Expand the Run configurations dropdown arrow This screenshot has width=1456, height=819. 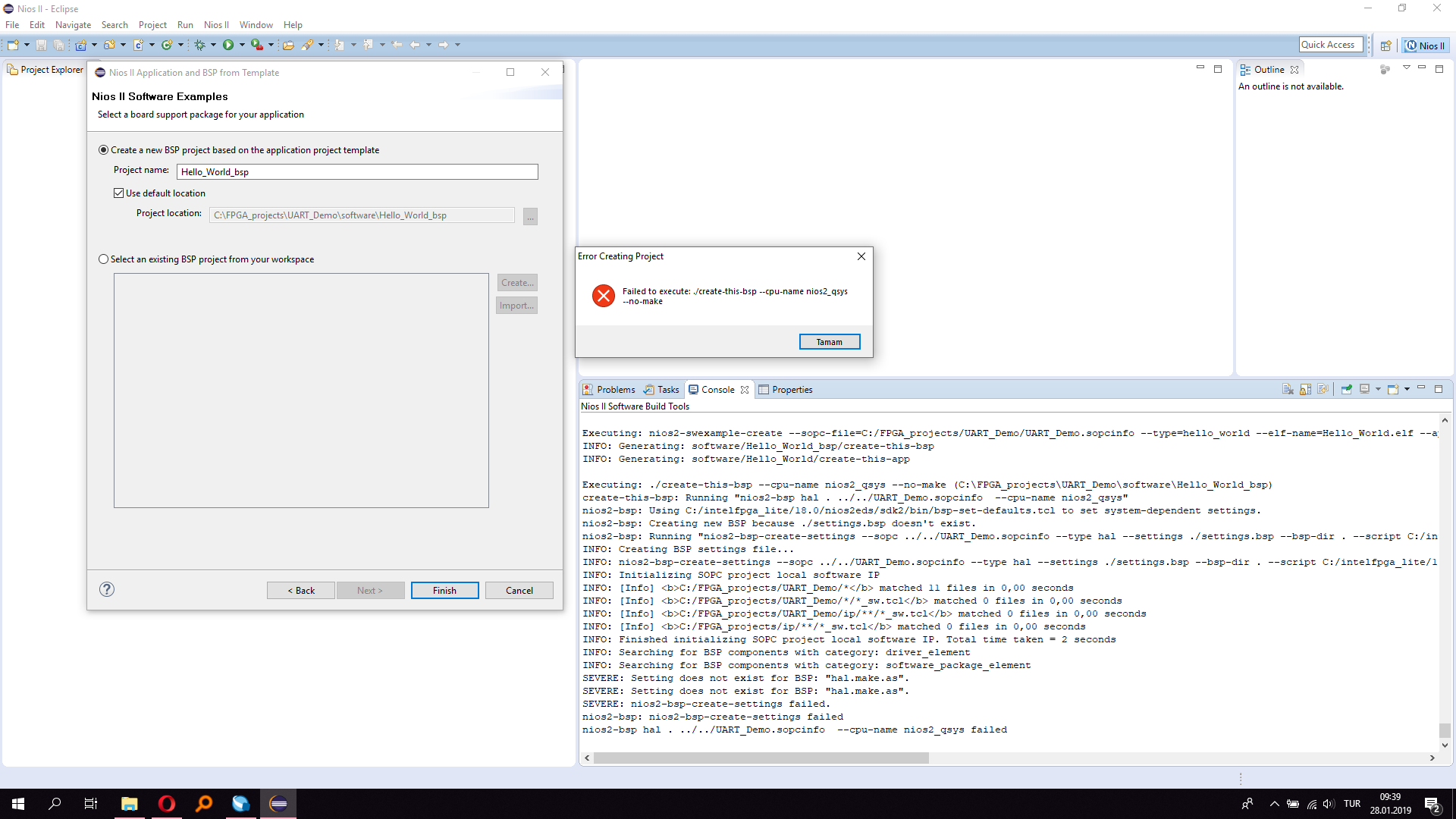pos(242,45)
